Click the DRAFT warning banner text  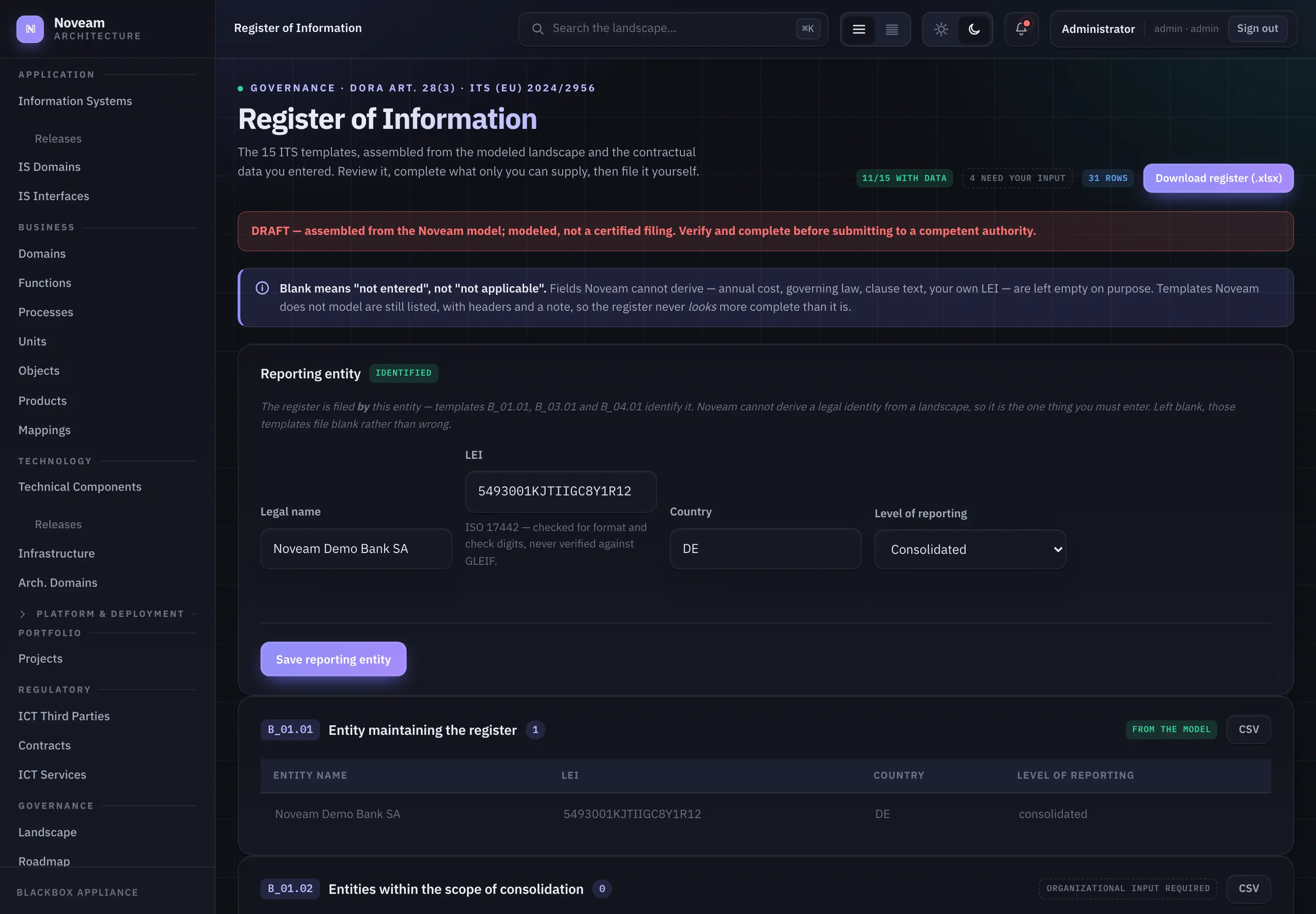[643, 231]
